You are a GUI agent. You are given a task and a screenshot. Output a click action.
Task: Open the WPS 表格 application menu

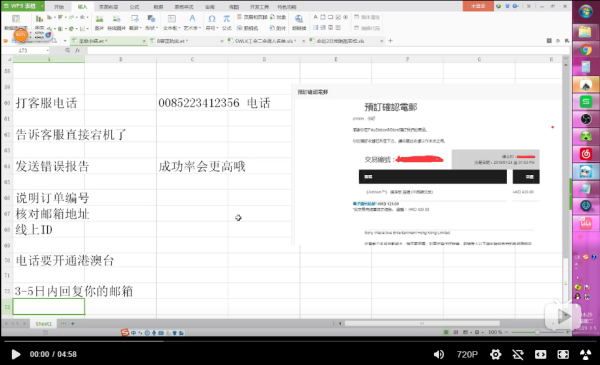23,6
